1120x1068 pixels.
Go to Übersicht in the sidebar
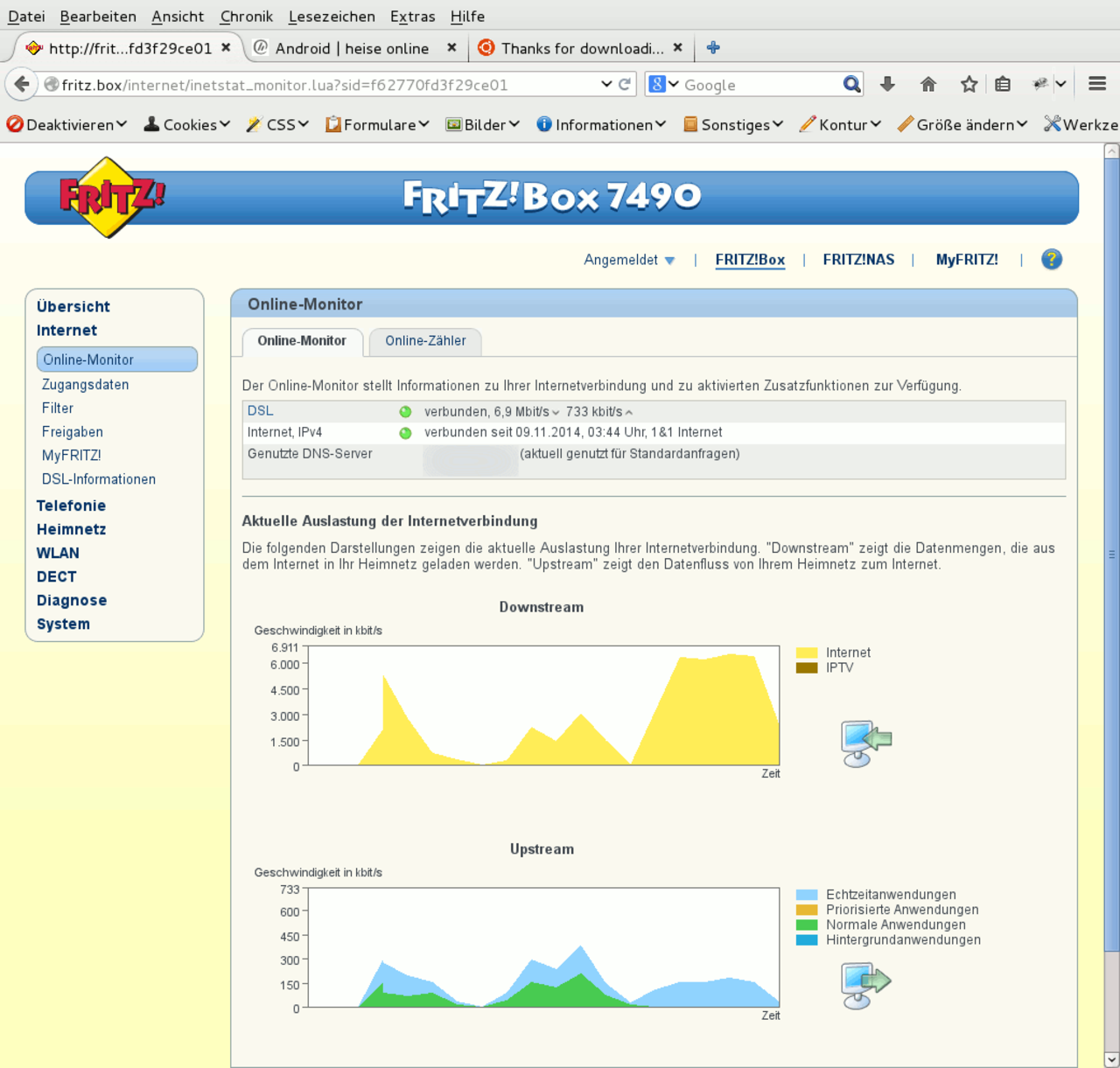point(73,307)
